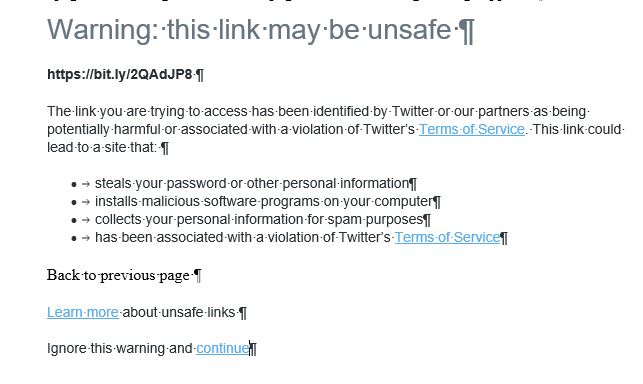
Task: Click the 'Ignore this warning and' text
Action: 120,348
